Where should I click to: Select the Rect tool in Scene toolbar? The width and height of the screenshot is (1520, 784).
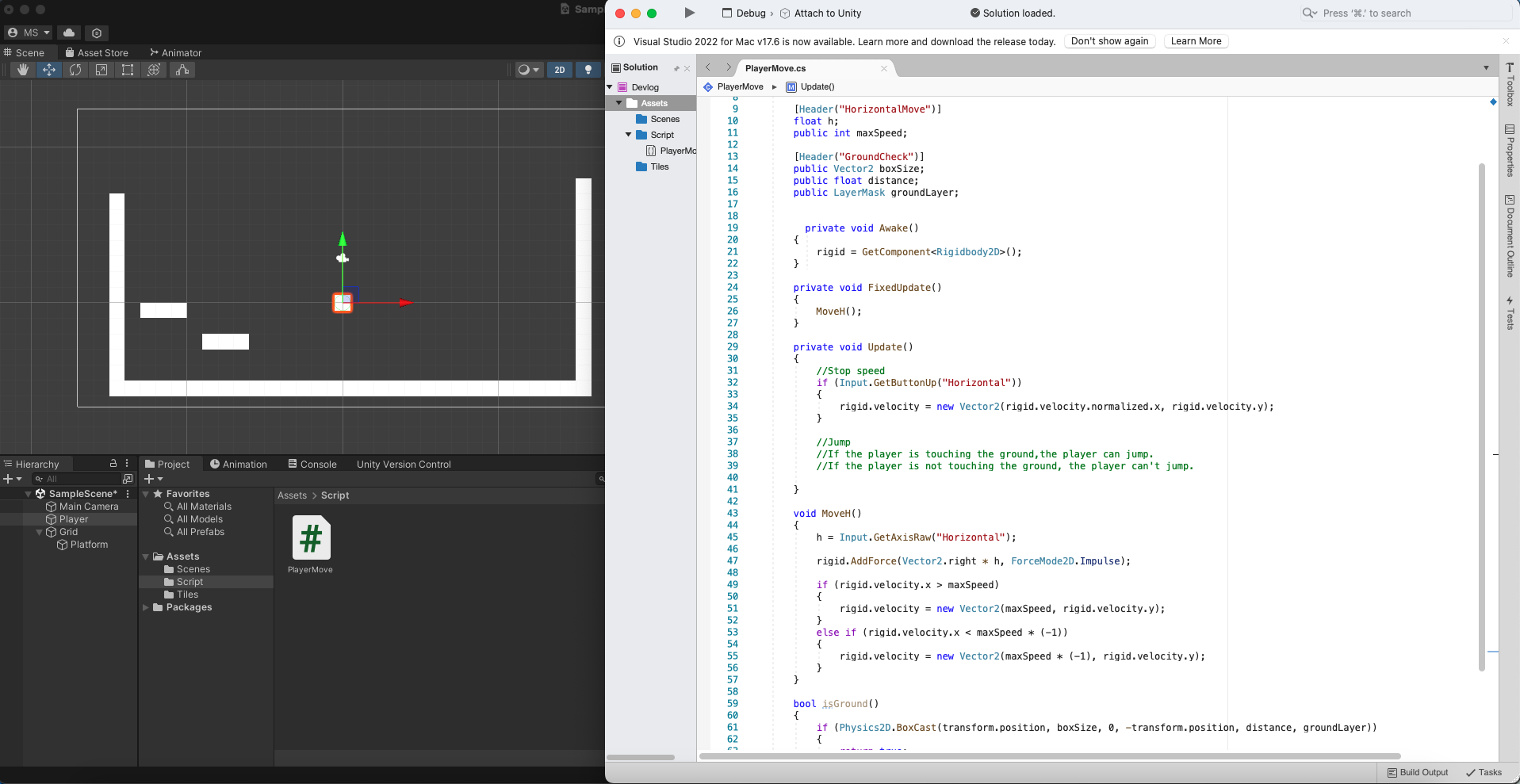128,70
